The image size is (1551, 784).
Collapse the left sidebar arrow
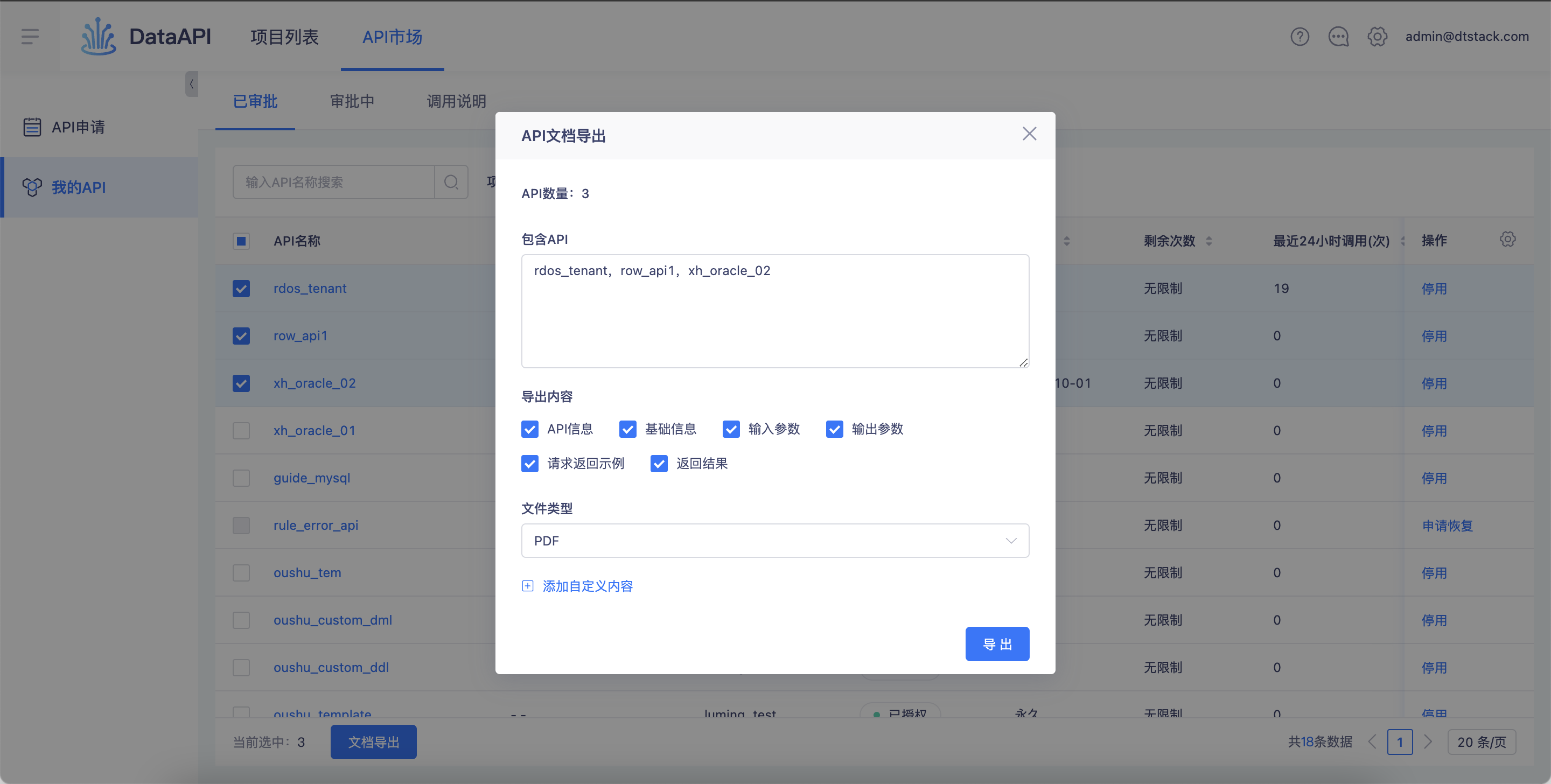192,85
